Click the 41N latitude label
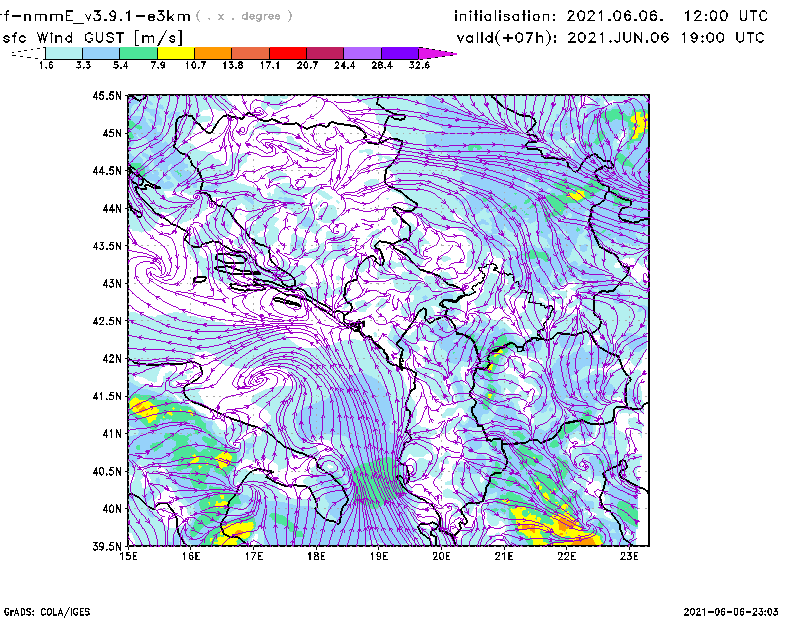The height and width of the screenshot is (618, 800). (112, 434)
